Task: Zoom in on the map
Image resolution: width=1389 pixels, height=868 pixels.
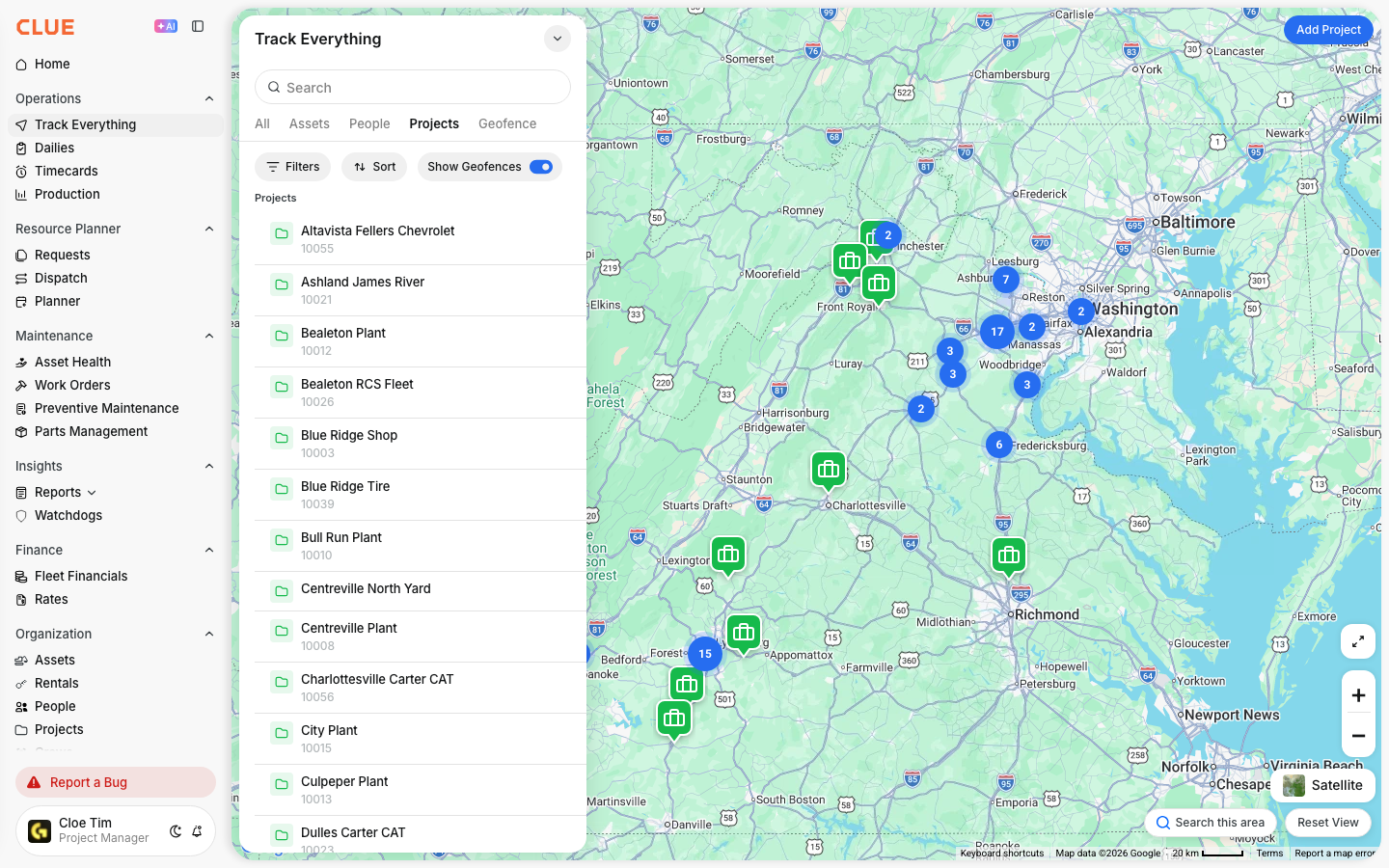Action: point(1358,695)
